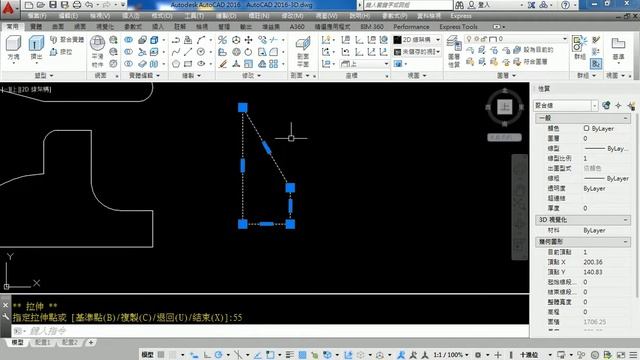Click the Save icon in the quick access toolbar
Viewport: 640px width, 360px height.
(x=53, y=5)
